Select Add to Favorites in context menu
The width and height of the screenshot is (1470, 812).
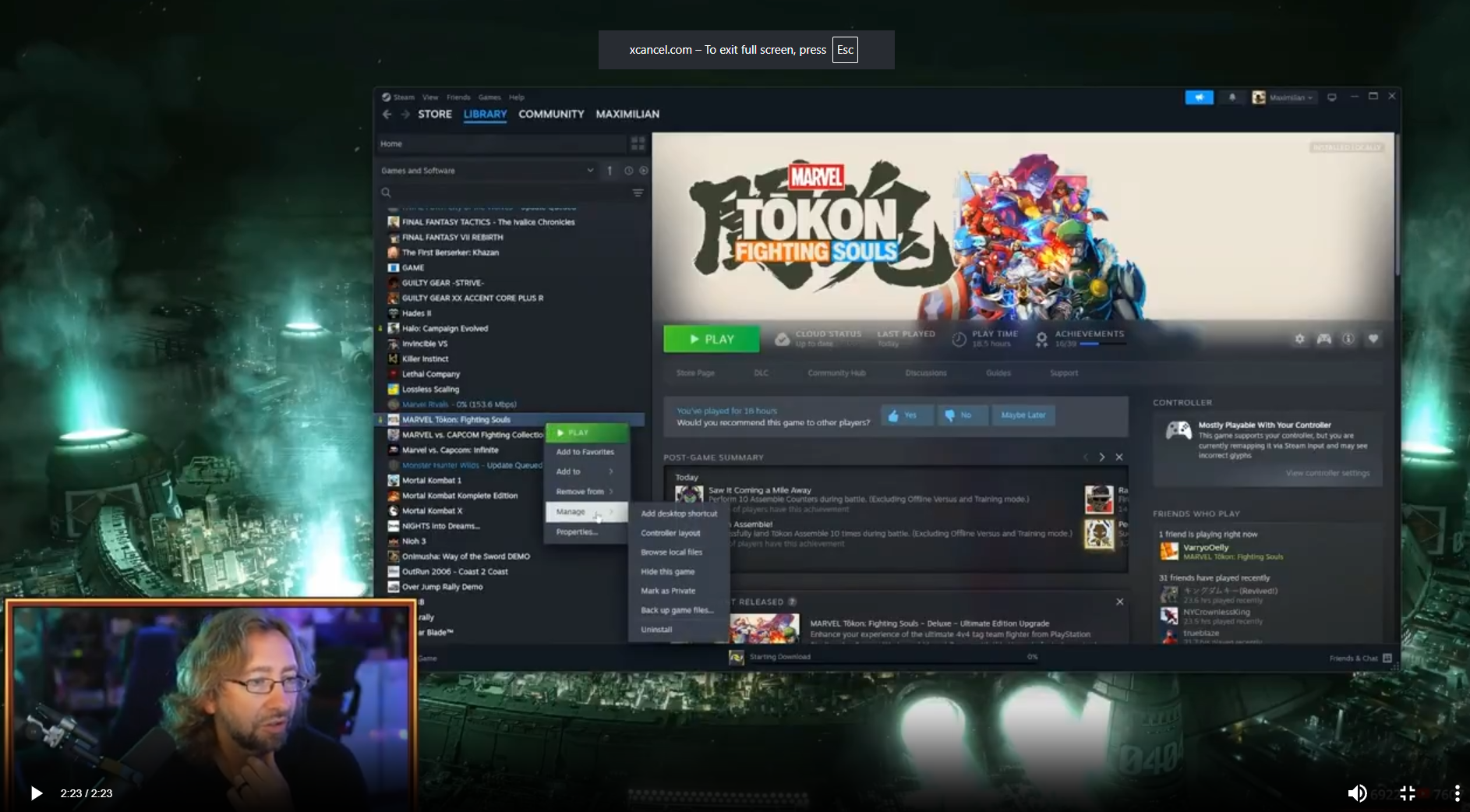pyautogui.click(x=585, y=452)
